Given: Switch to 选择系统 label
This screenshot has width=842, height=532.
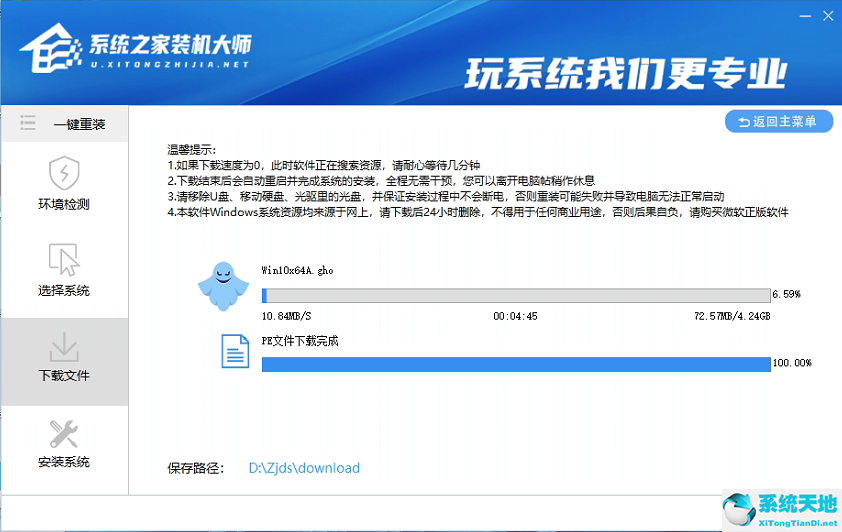Looking at the screenshot, I should point(64,291).
